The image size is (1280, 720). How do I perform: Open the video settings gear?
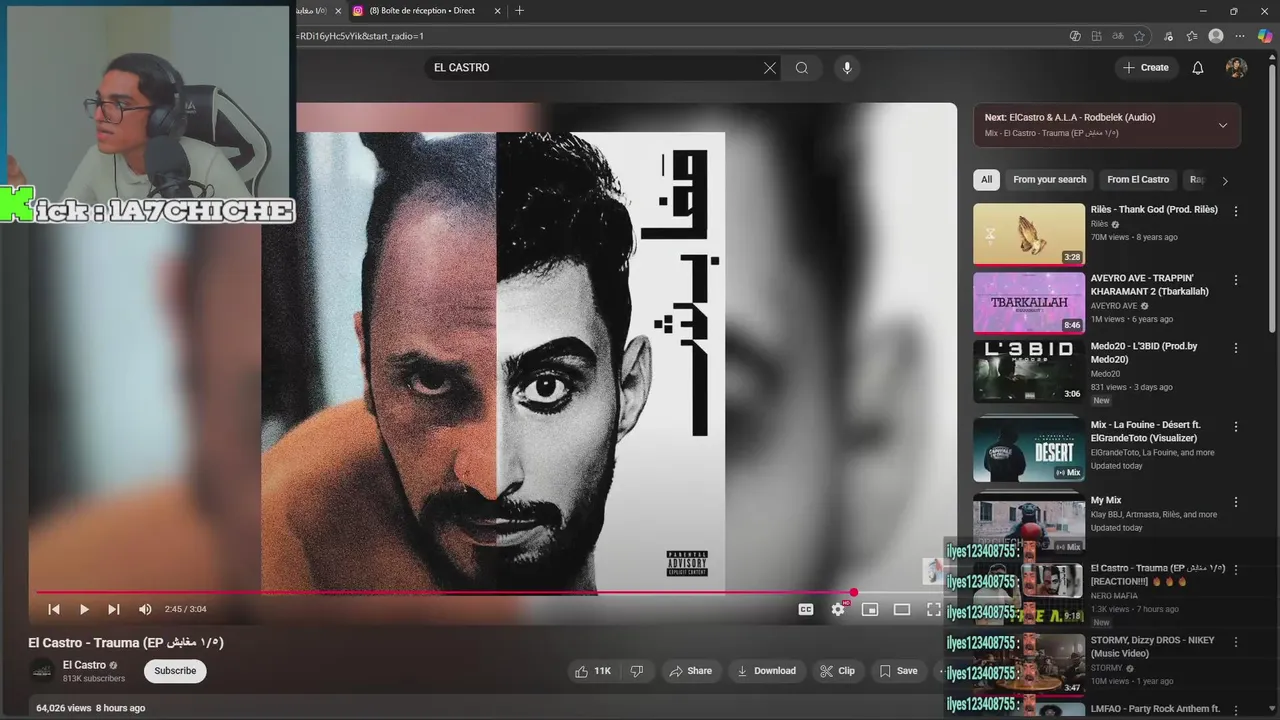coord(838,609)
